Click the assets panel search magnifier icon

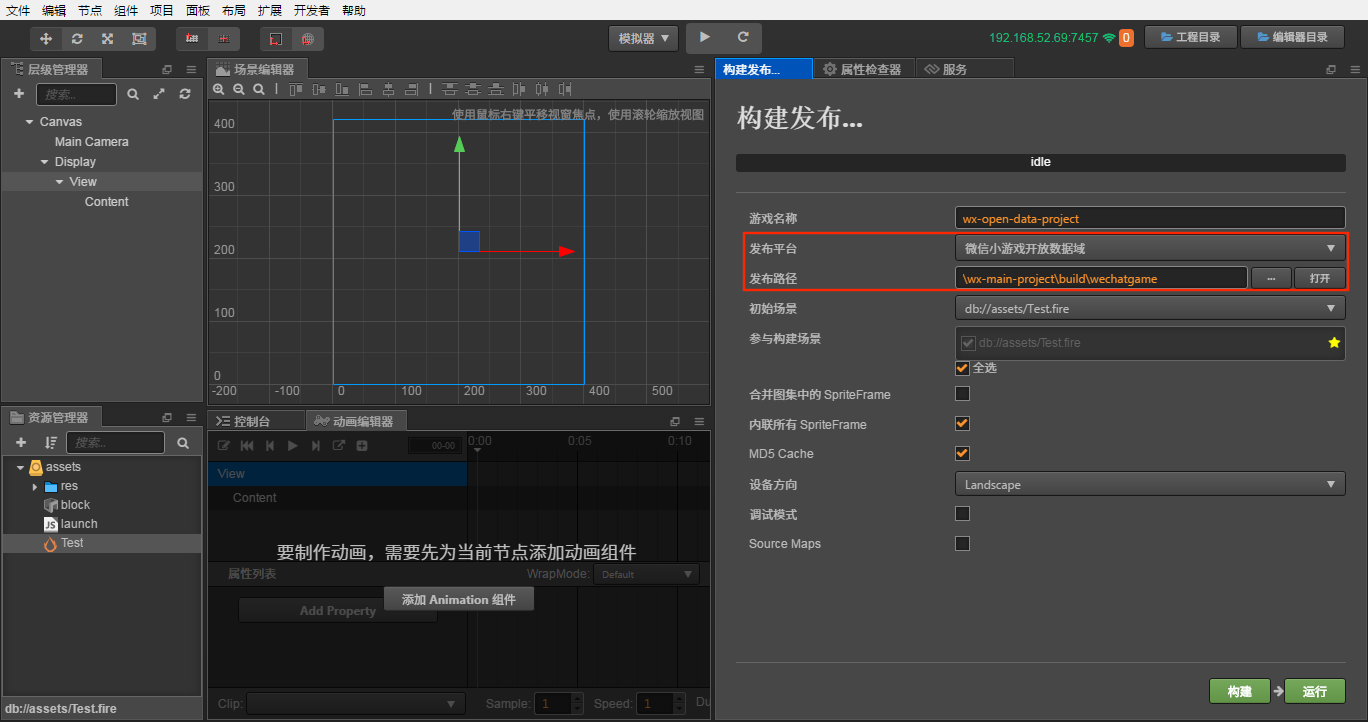click(x=183, y=442)
